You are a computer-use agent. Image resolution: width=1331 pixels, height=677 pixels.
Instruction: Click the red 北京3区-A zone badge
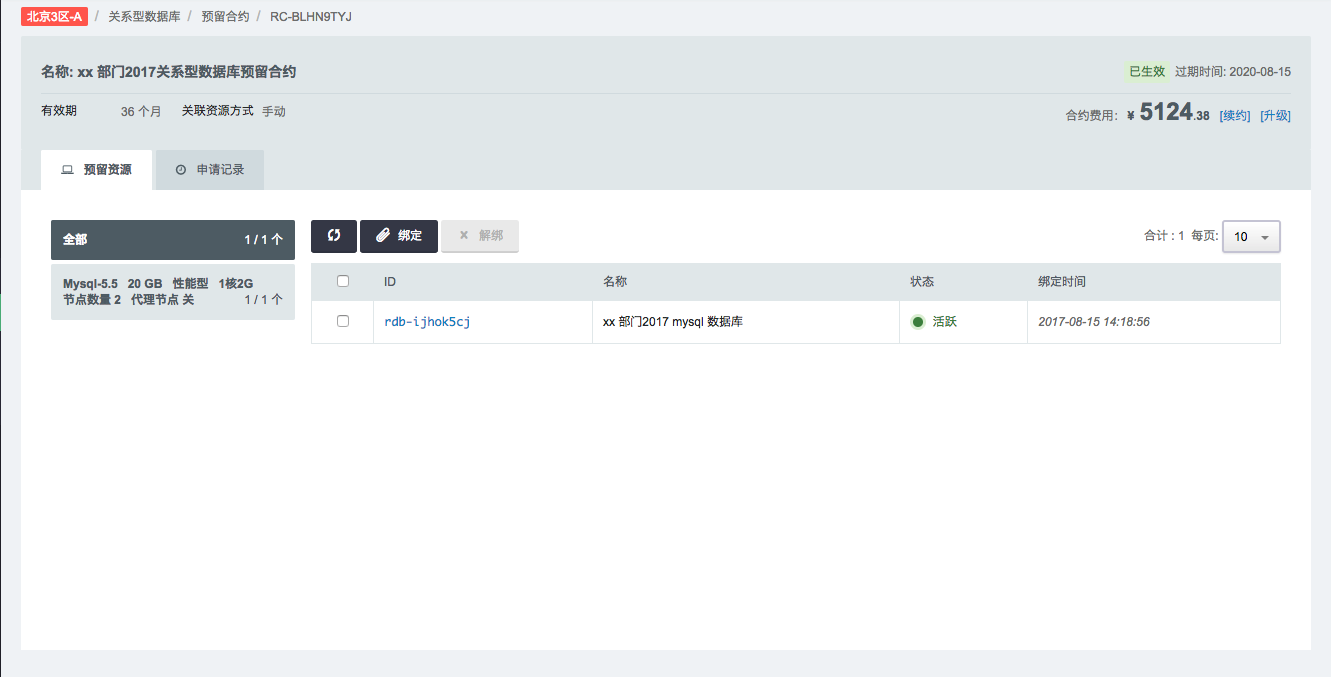(54, 17)
